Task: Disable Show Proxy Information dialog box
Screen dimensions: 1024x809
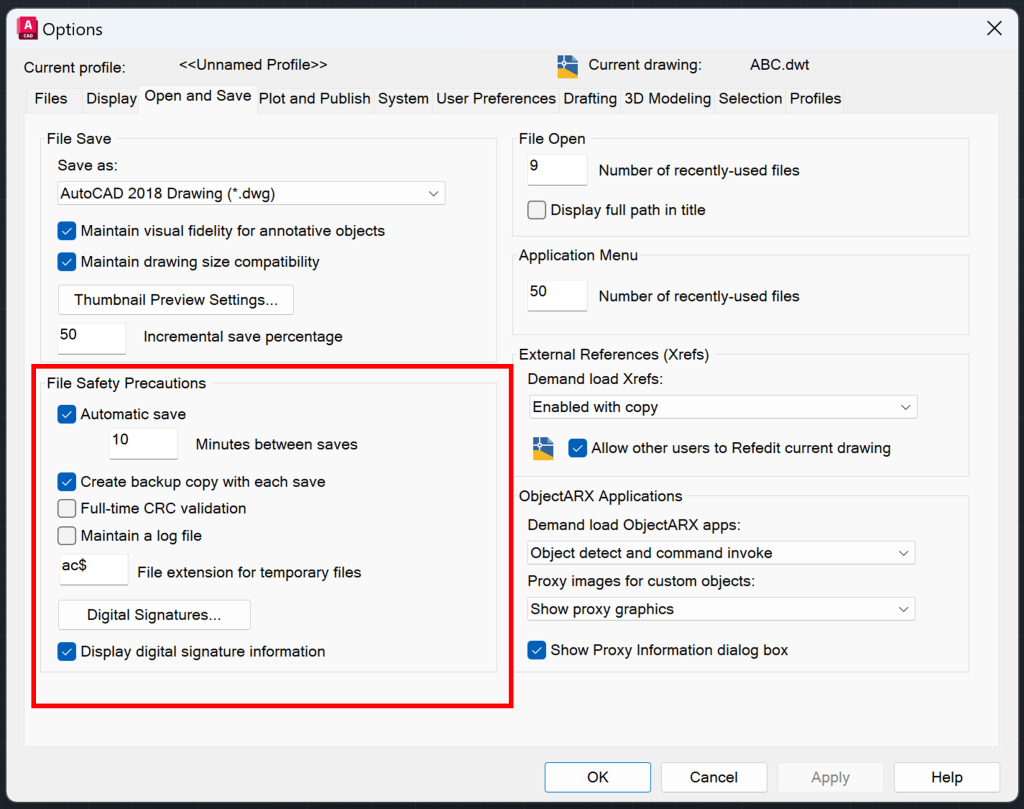Action: click(536, 649)
